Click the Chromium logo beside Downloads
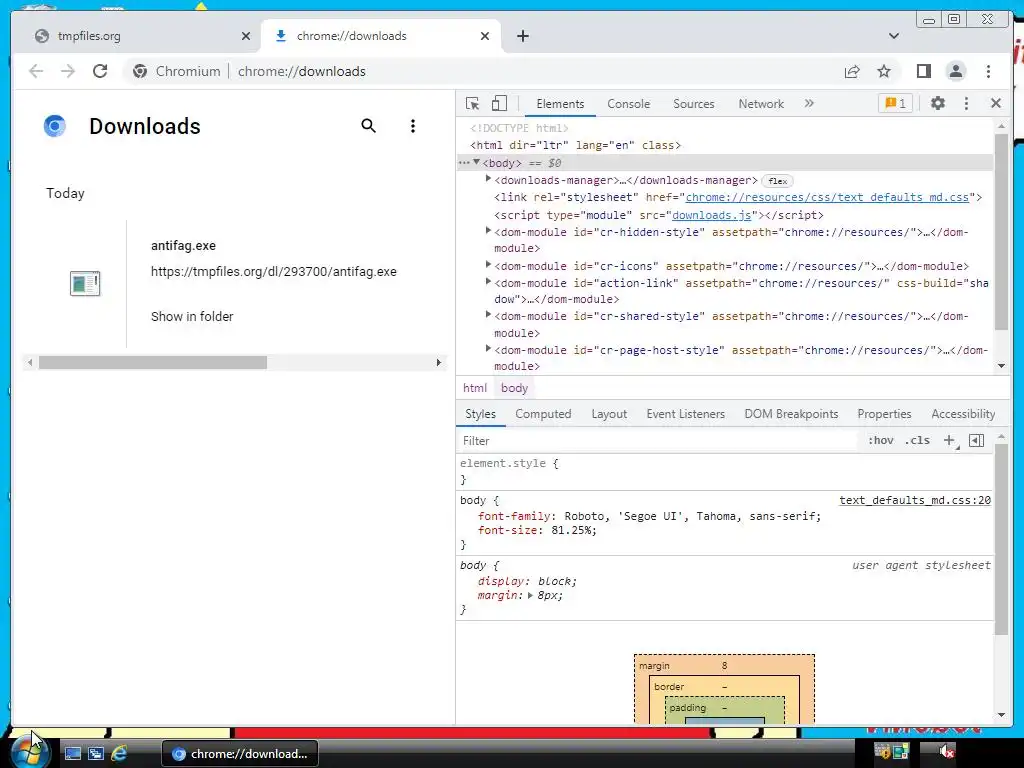 coord(55,125)
